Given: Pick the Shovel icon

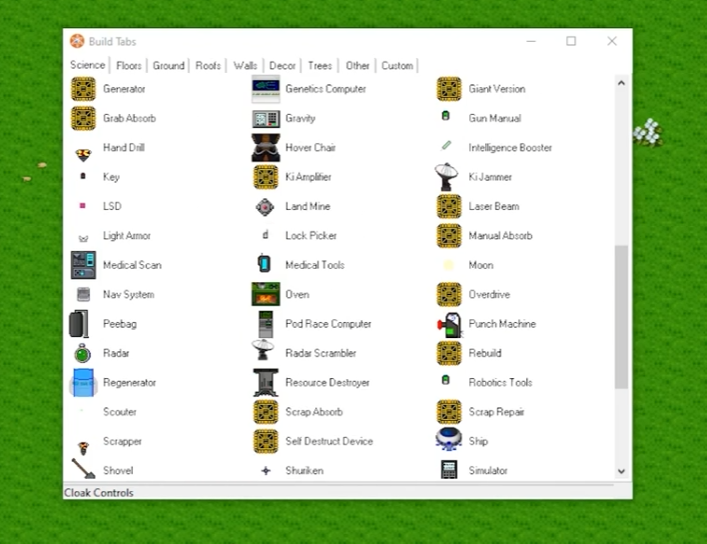Looking at the screenshot, I should pos(83,469).
